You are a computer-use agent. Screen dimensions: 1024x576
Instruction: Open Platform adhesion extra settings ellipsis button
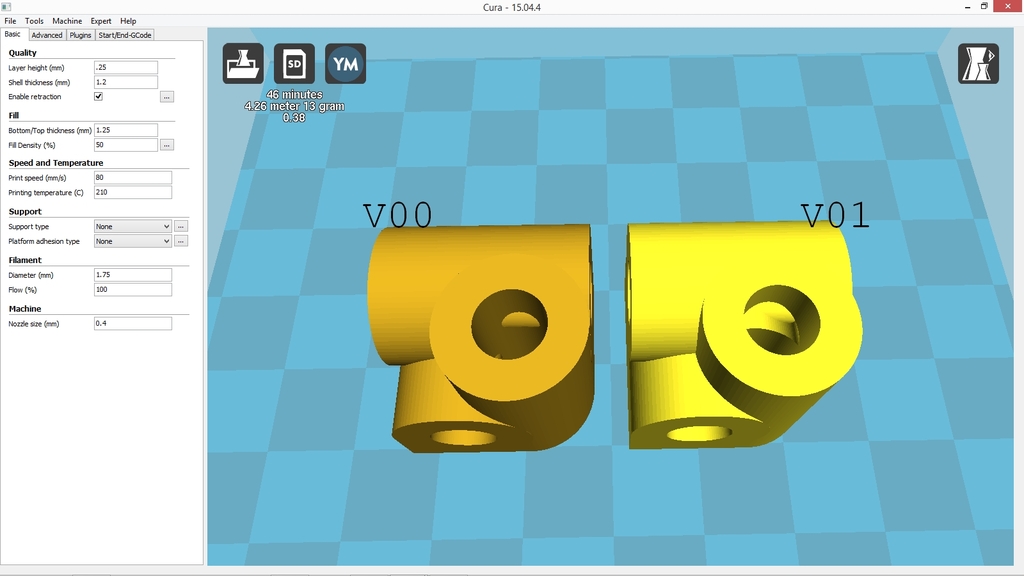[x=181, y=241]
